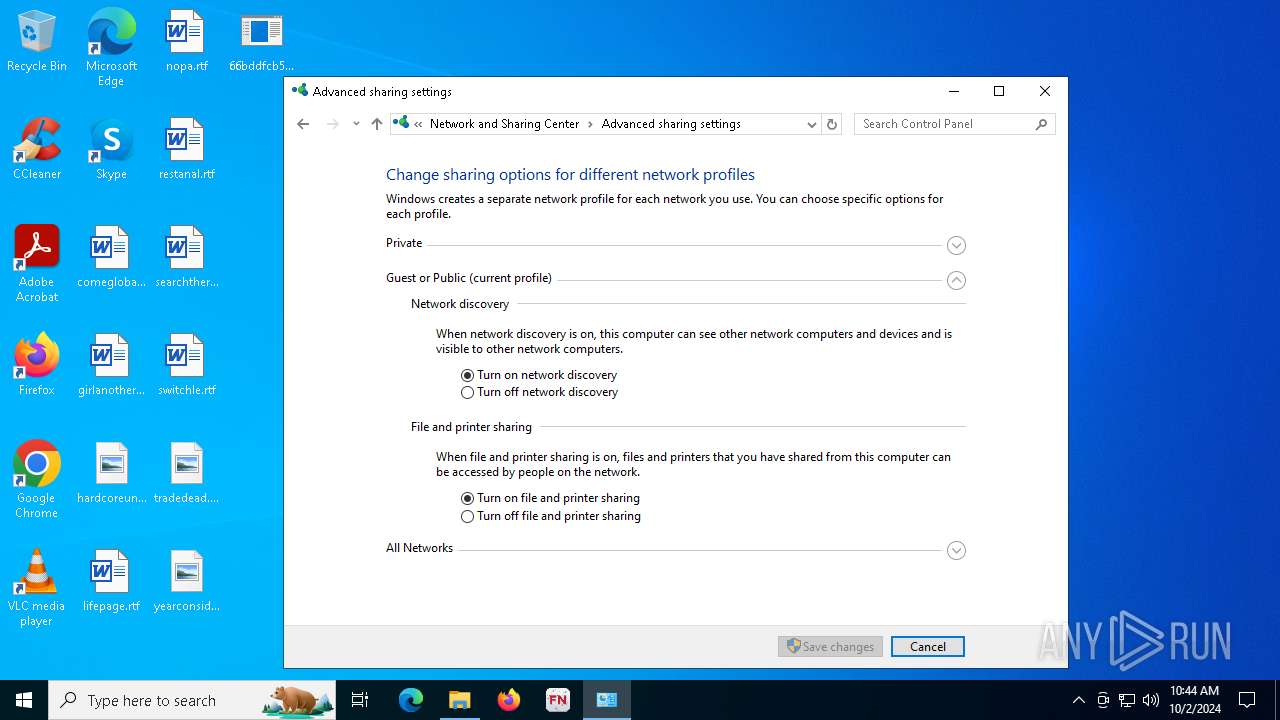Click the taskbar search box
This screenshot has height=720, width=1280.
click(192, 700)
